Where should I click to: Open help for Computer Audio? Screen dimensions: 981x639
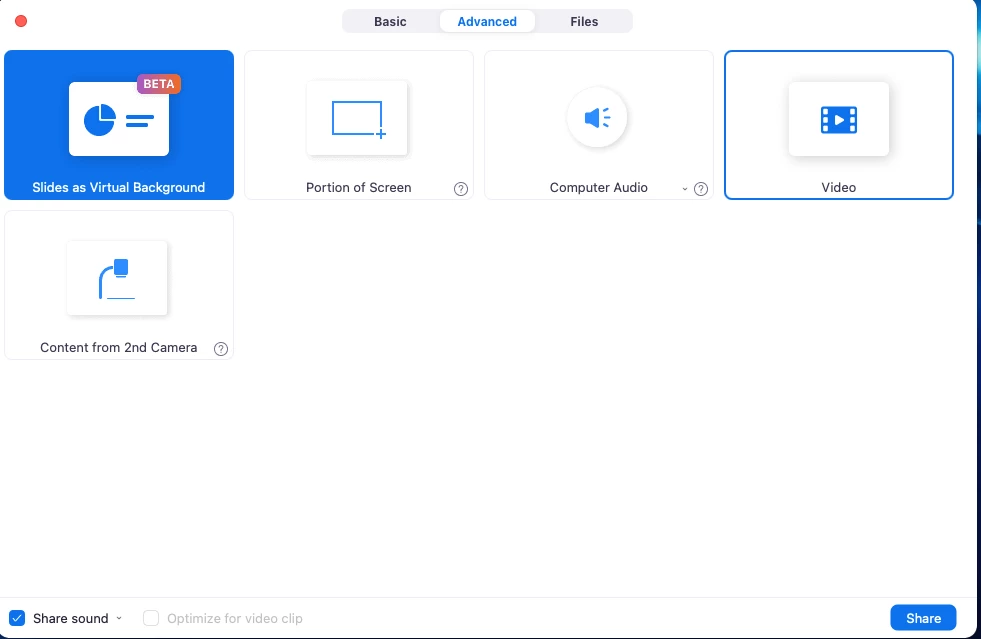[701, 189]
